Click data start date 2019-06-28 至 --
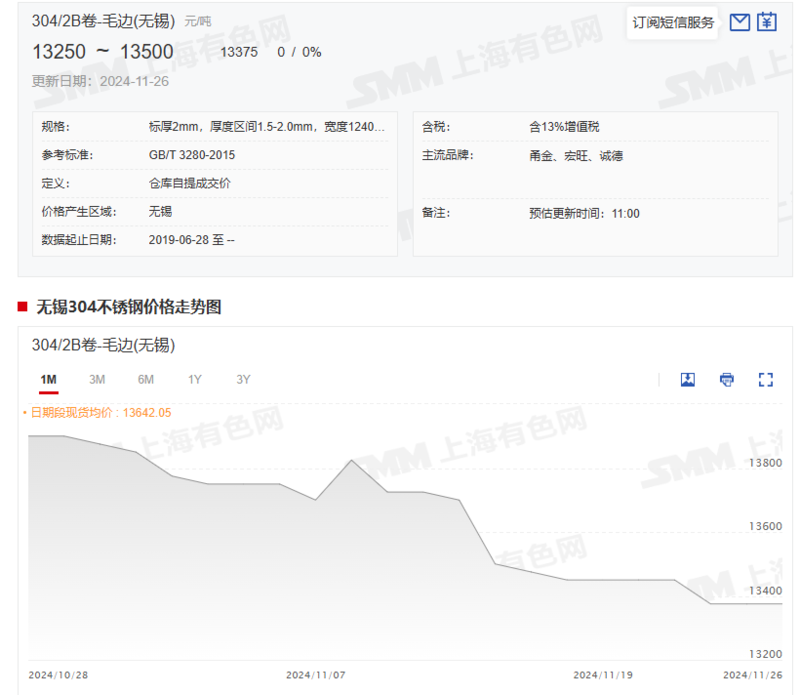 (191, 240)
